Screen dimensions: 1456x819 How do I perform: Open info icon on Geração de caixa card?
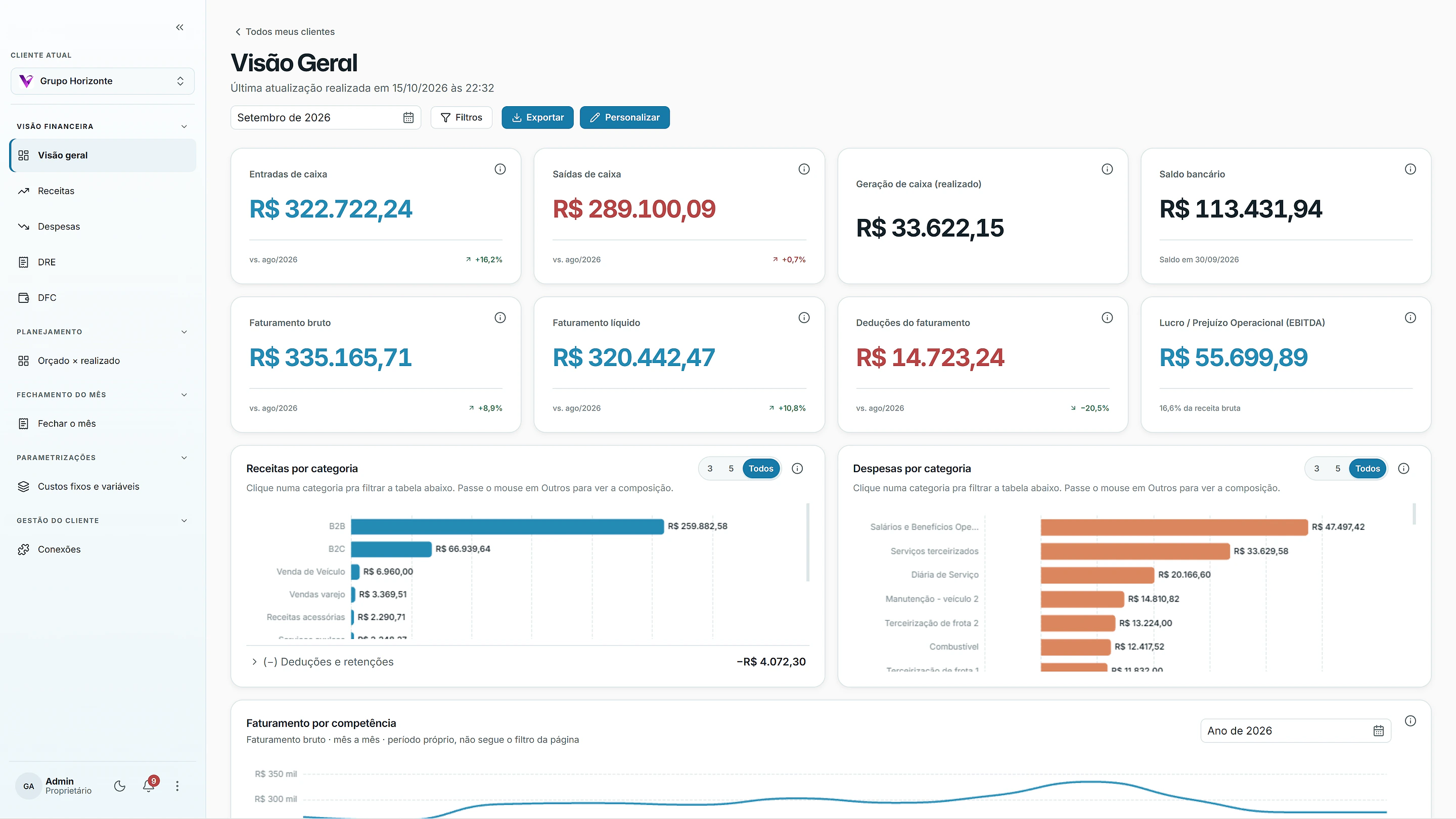click(1107, 169)
